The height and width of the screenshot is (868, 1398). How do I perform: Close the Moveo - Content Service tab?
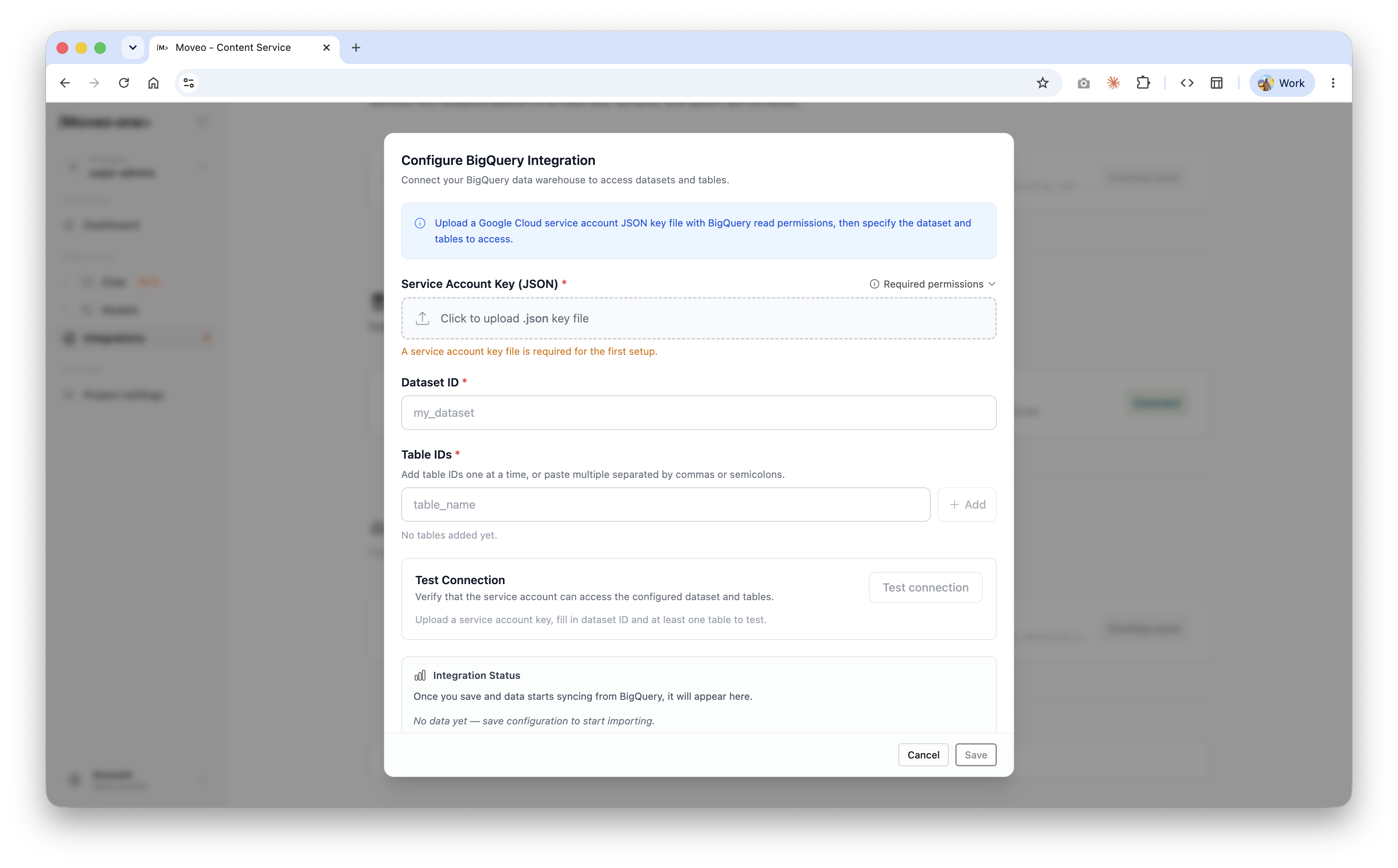tap(327, 48)
